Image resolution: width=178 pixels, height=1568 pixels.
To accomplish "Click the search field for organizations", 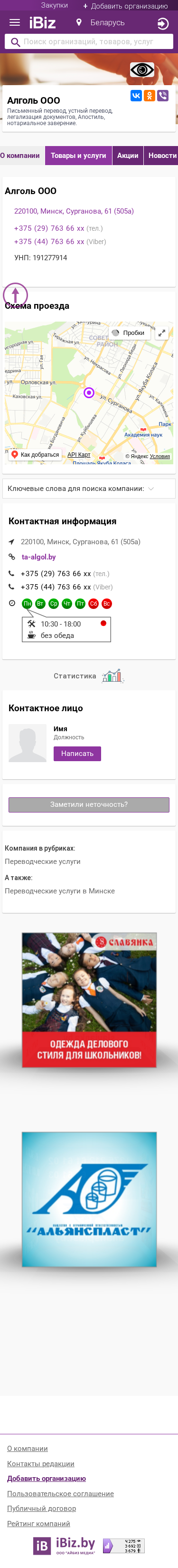I will (89, 42).
